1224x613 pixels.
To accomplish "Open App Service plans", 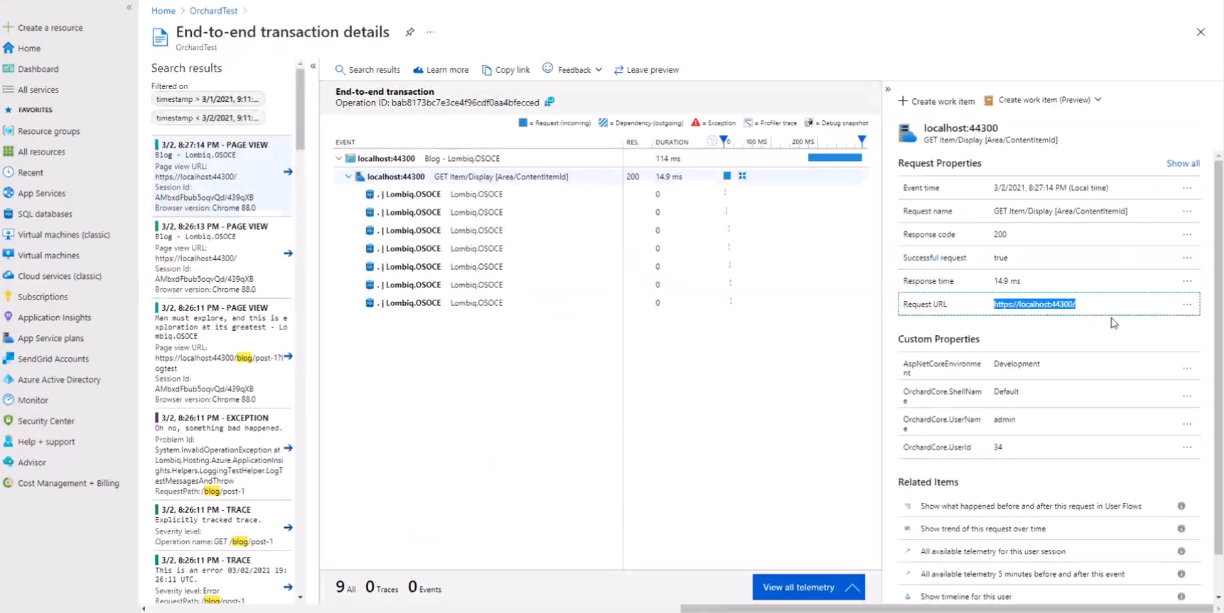I will click(51, 338).
